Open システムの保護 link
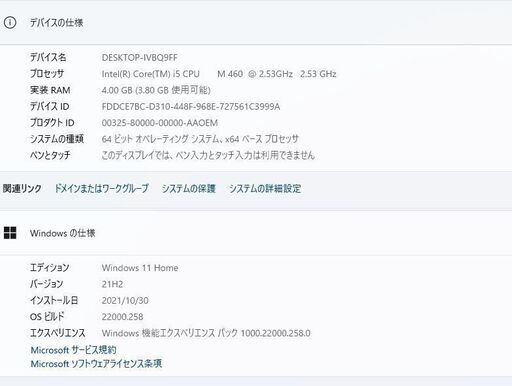Viewport: 512px width, 386px height. pyautogui.click(x=189, y=189)
